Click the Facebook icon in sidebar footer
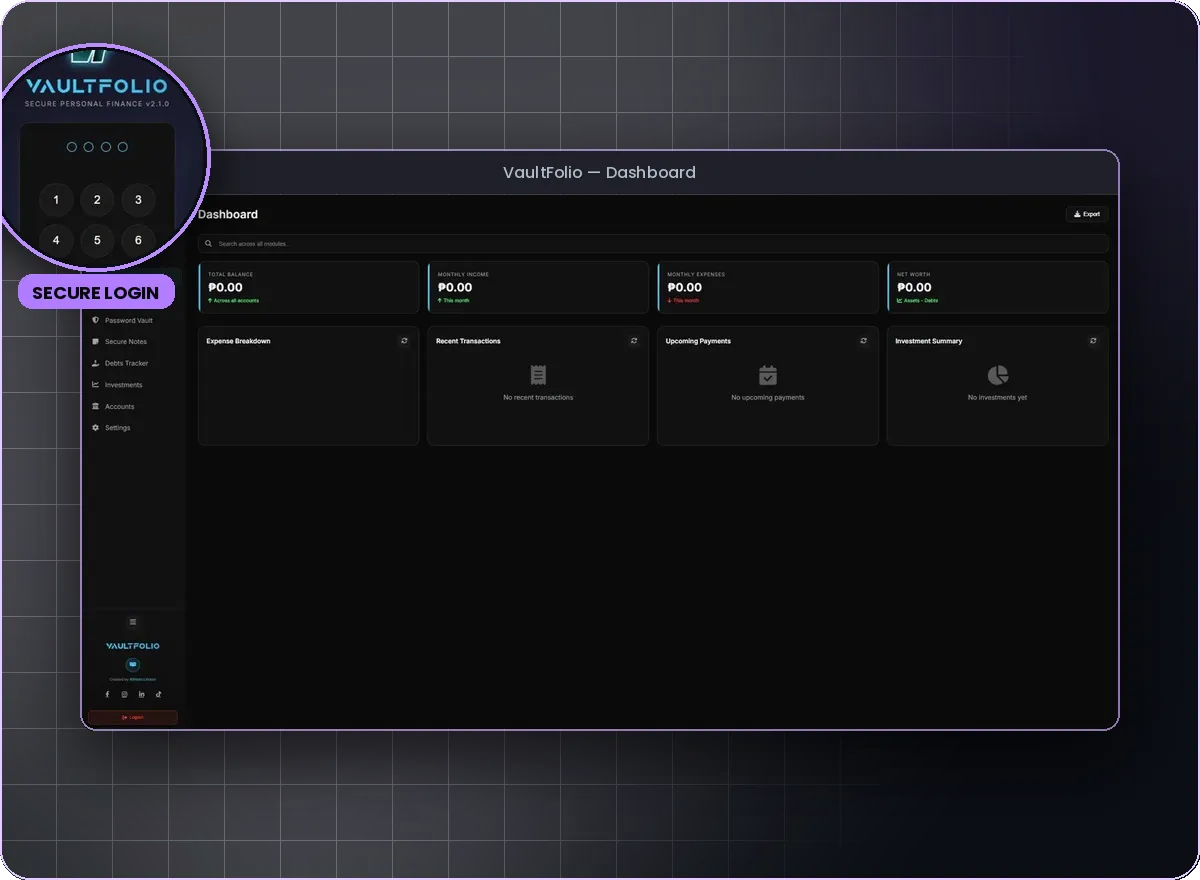 pos(108,694)
